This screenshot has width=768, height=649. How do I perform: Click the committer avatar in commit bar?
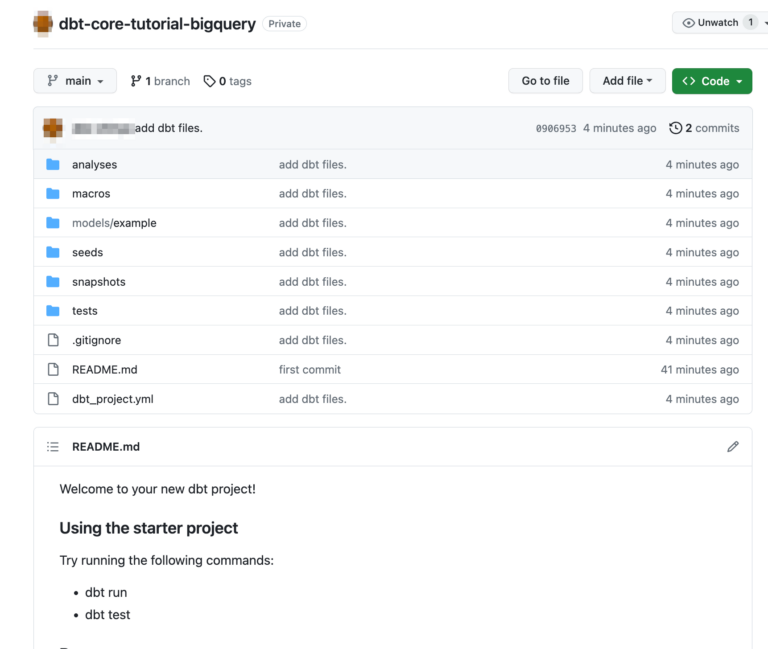pos(53,128)
